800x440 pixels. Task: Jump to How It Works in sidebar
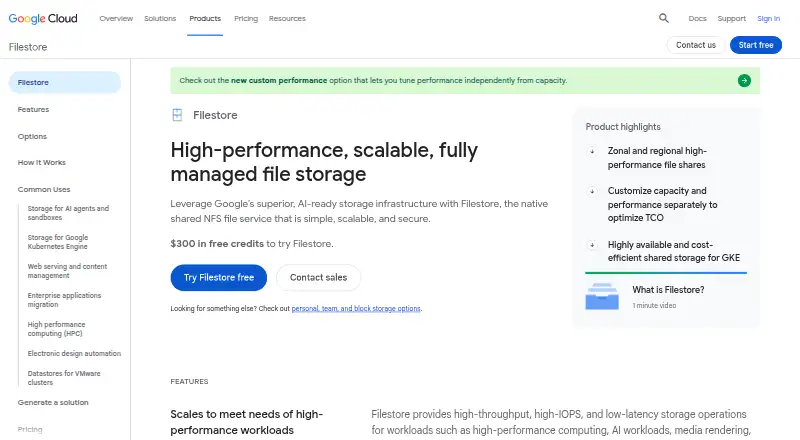tap(42, 162)
